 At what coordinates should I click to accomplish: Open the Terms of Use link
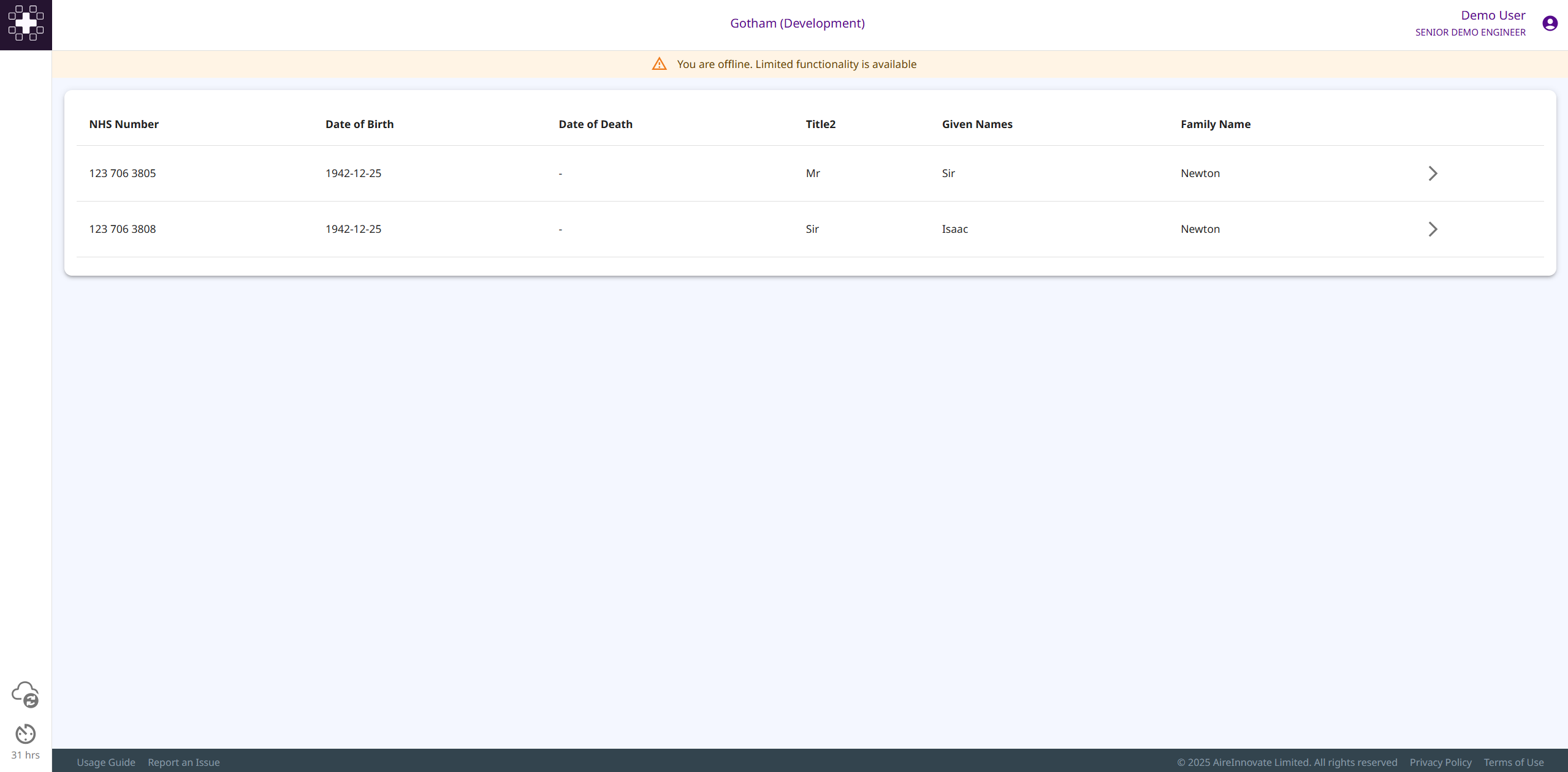click(x=1513, y=762)
